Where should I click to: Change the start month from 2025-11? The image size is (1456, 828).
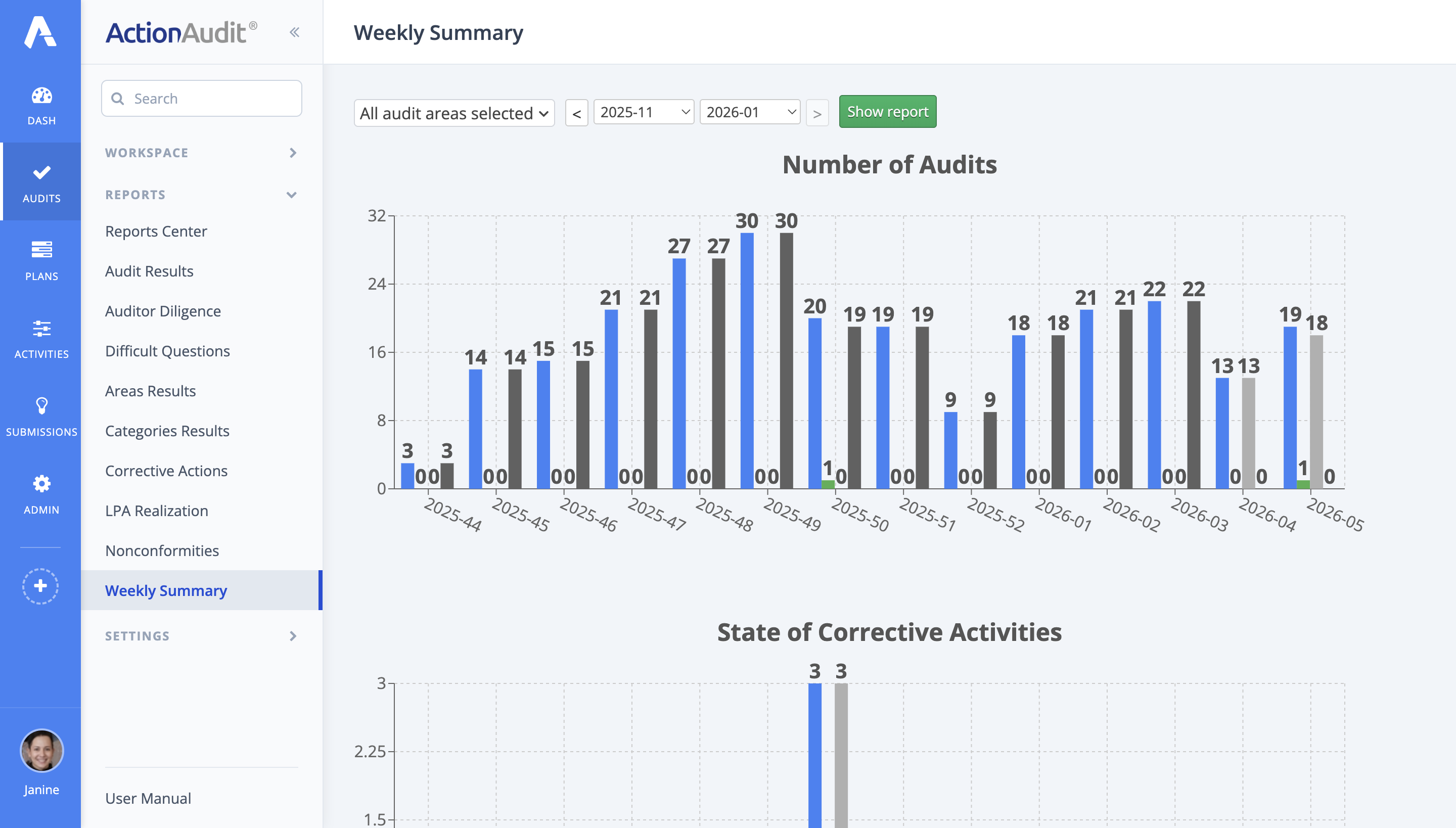point(643,112)
